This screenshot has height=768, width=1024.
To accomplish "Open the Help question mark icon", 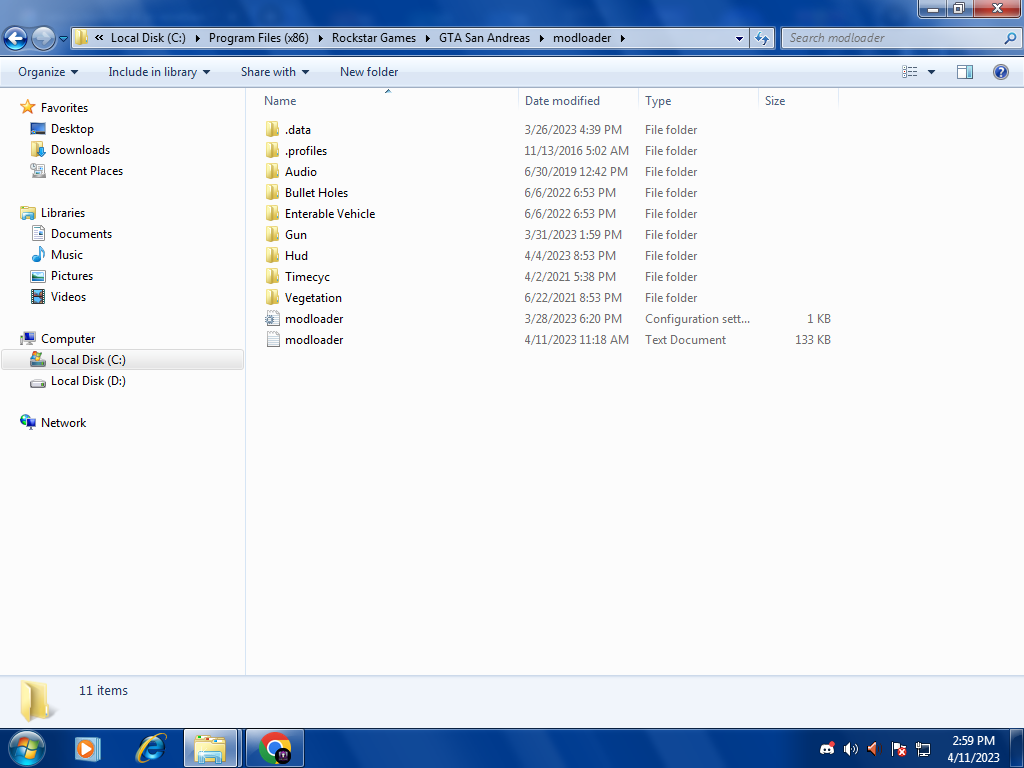I will click(x=1000, y=72).
